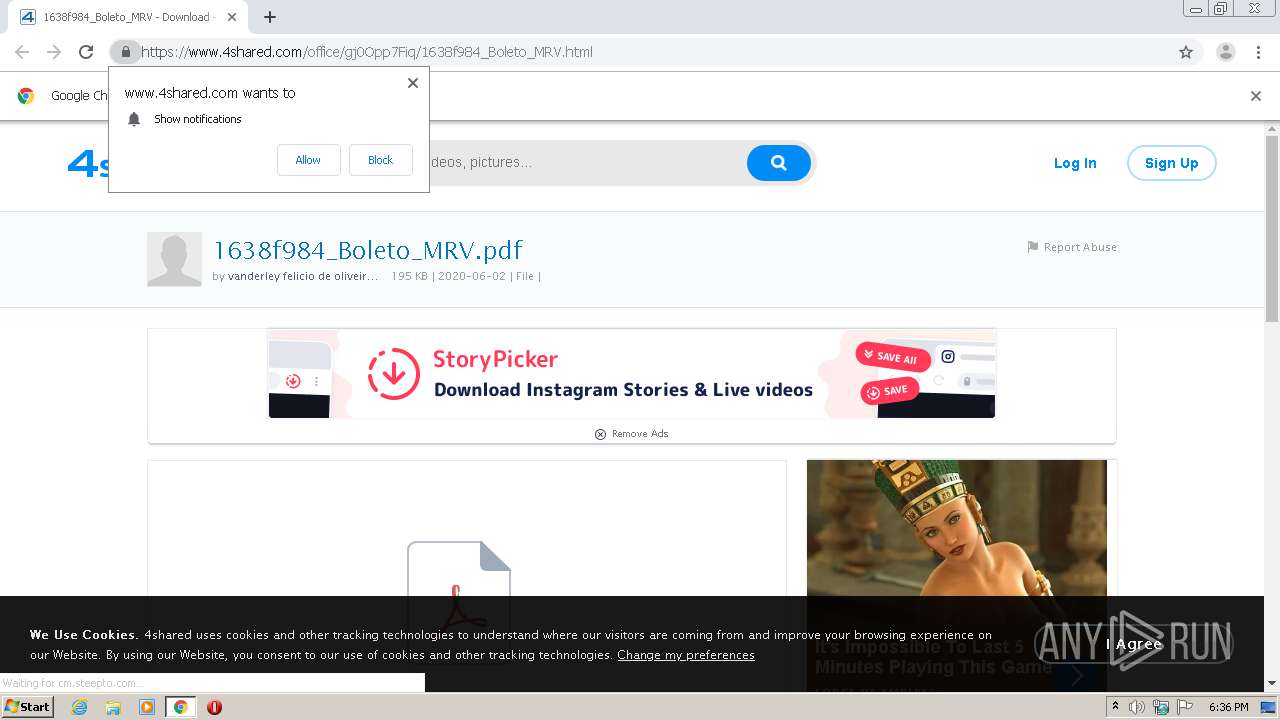The image size is (1280, 720).
Task: Click Remove Ads below the banner
Action: click(632, 434)
